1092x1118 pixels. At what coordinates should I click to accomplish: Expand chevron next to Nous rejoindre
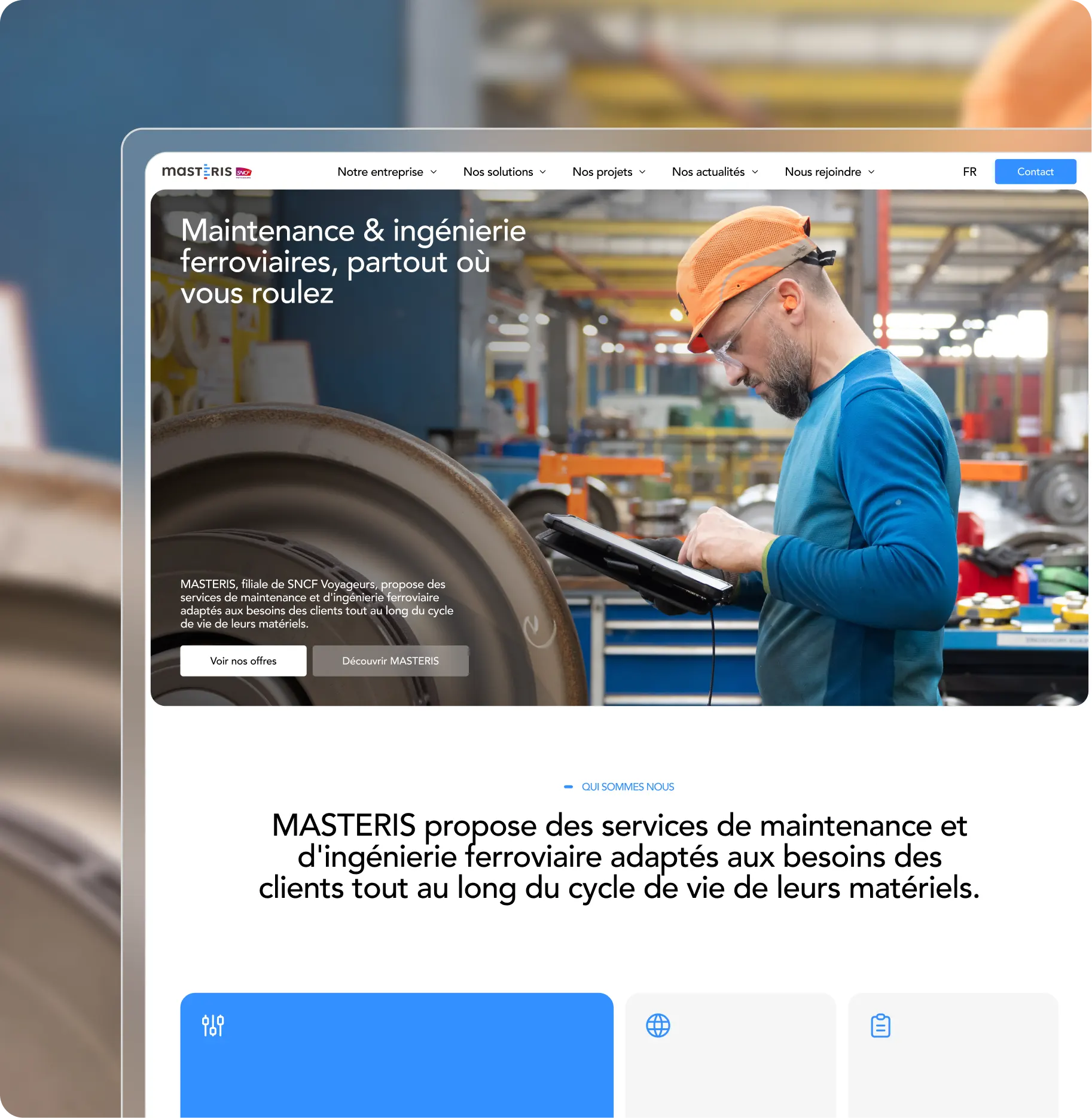871,172
